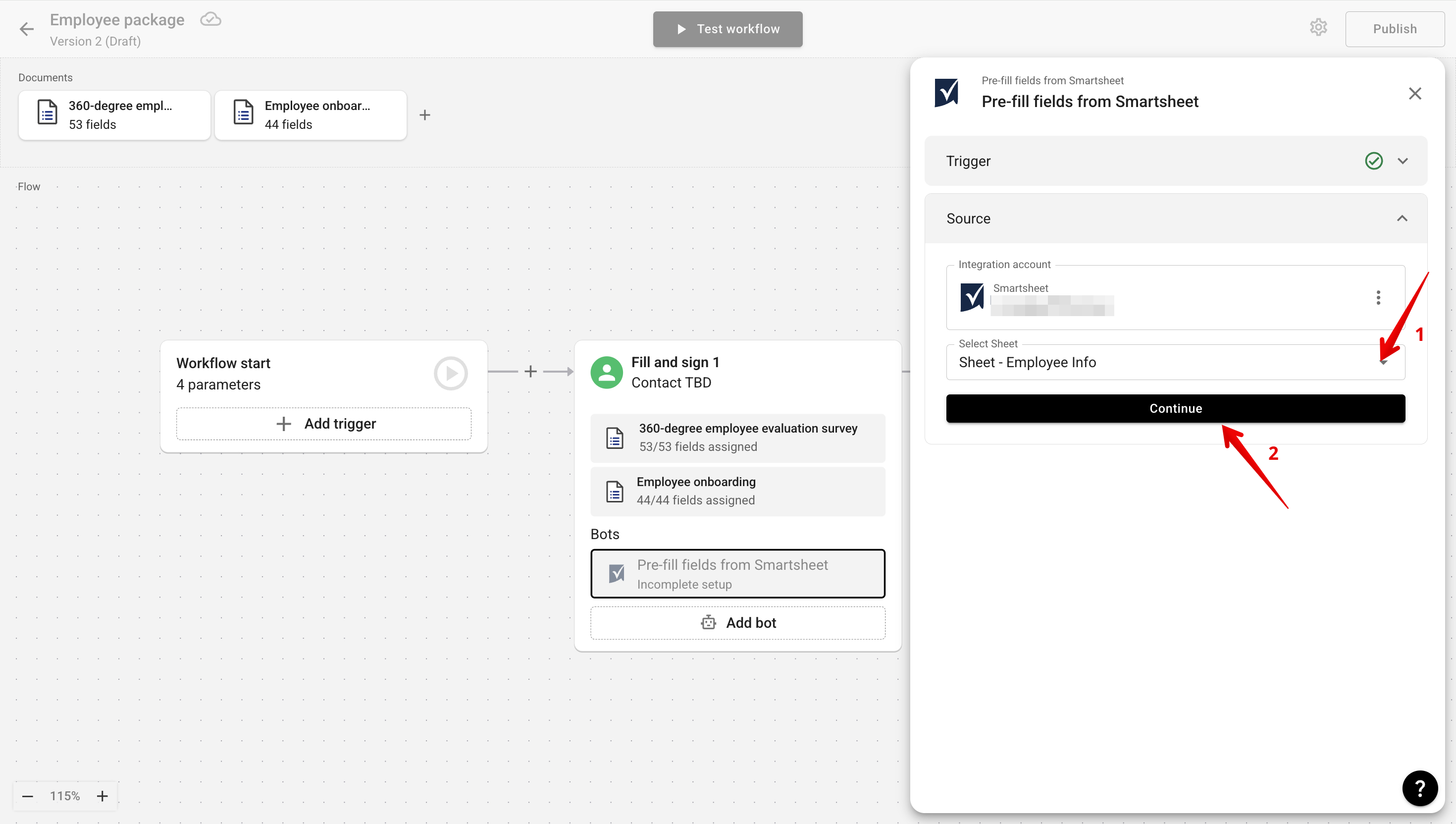The height and width of the screenshot is (824, 1456).
Task: Open Smartsheet account three-dot menu
Action: 1378,298
